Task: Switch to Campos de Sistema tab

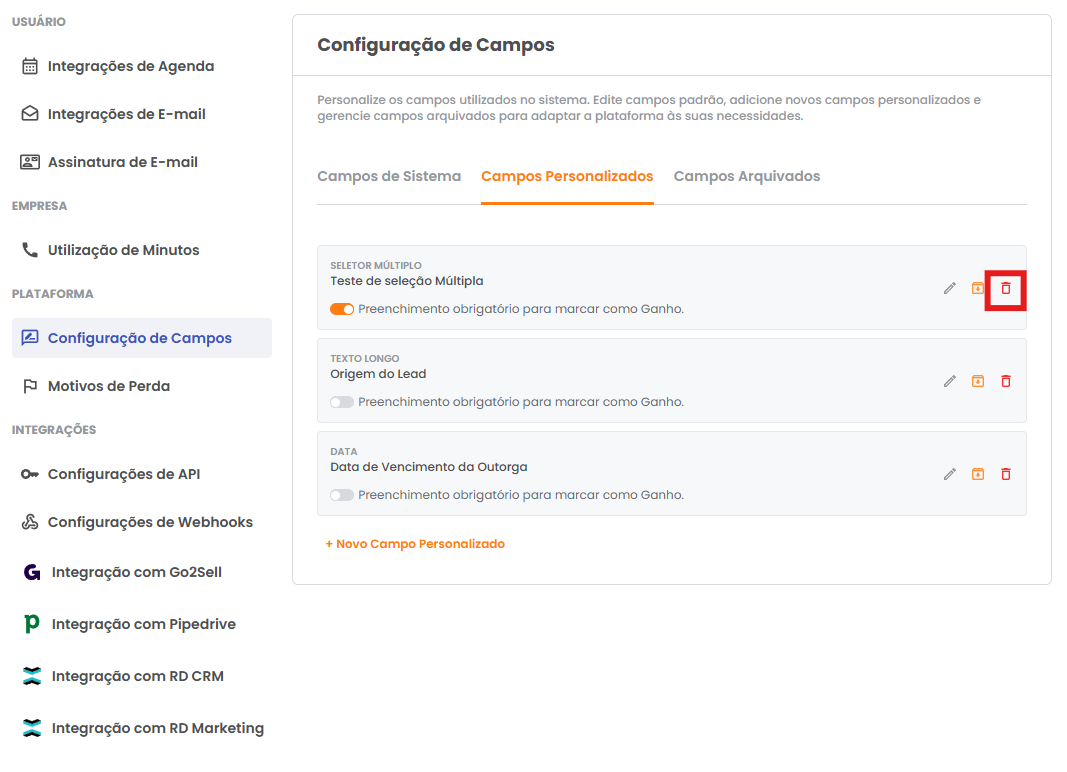Action: (389, 176)
